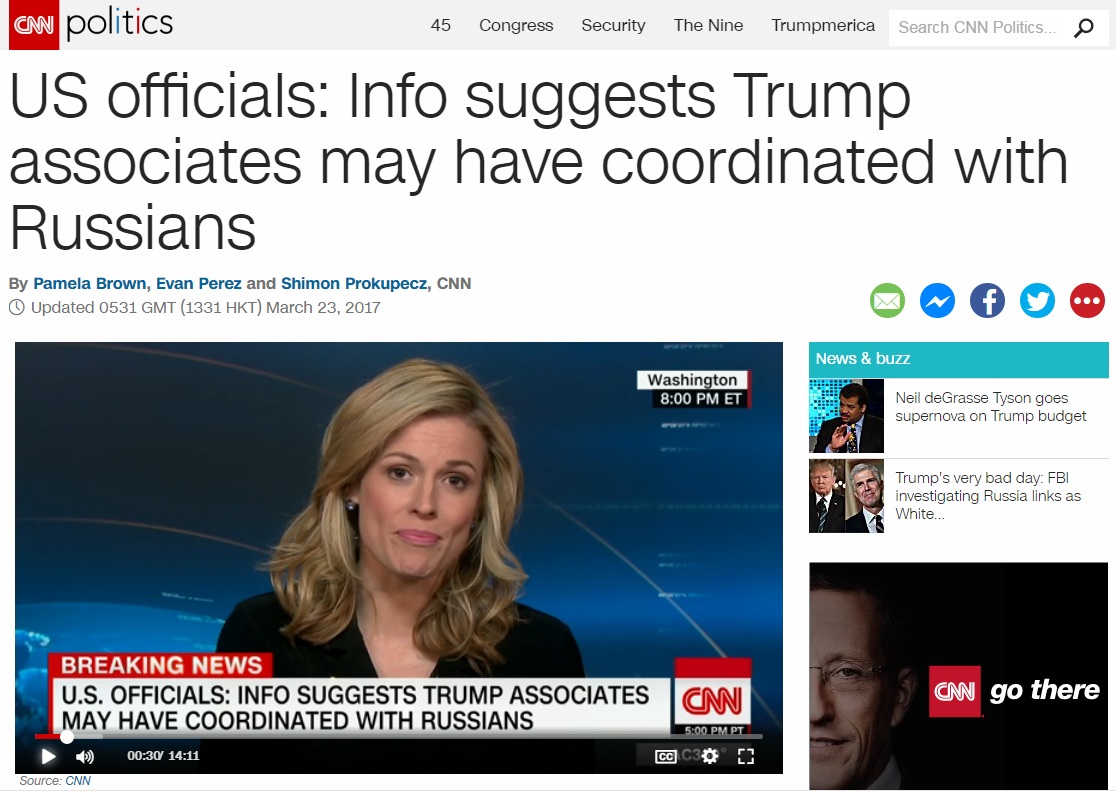Seek on the video progress bar
This screenshot has width=1116, height=792.
coord(399,736)
